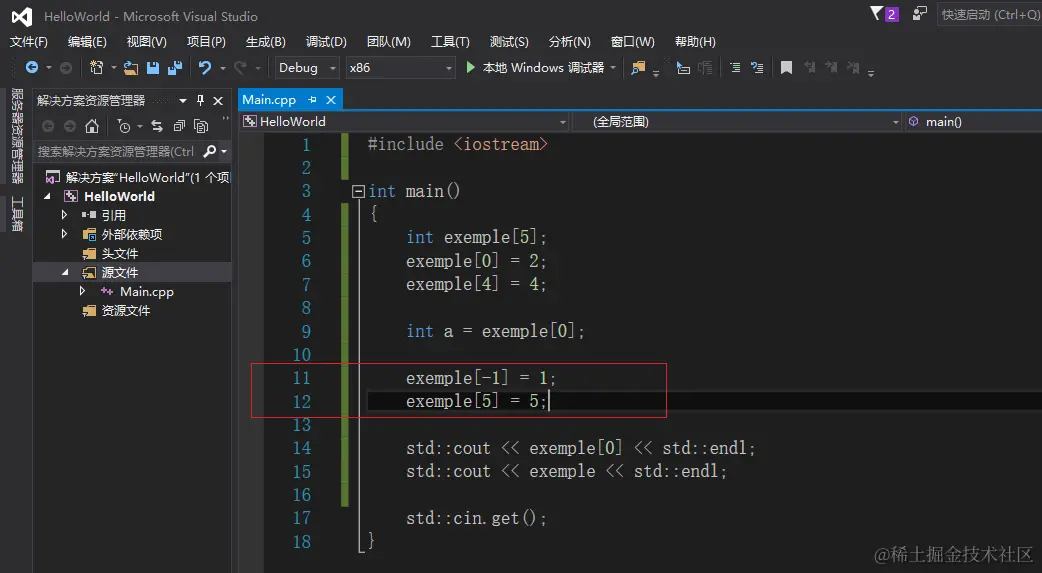Expand the 外部依赖项 node
Screen dimensions: 1042x573
(x=64, y=234)
